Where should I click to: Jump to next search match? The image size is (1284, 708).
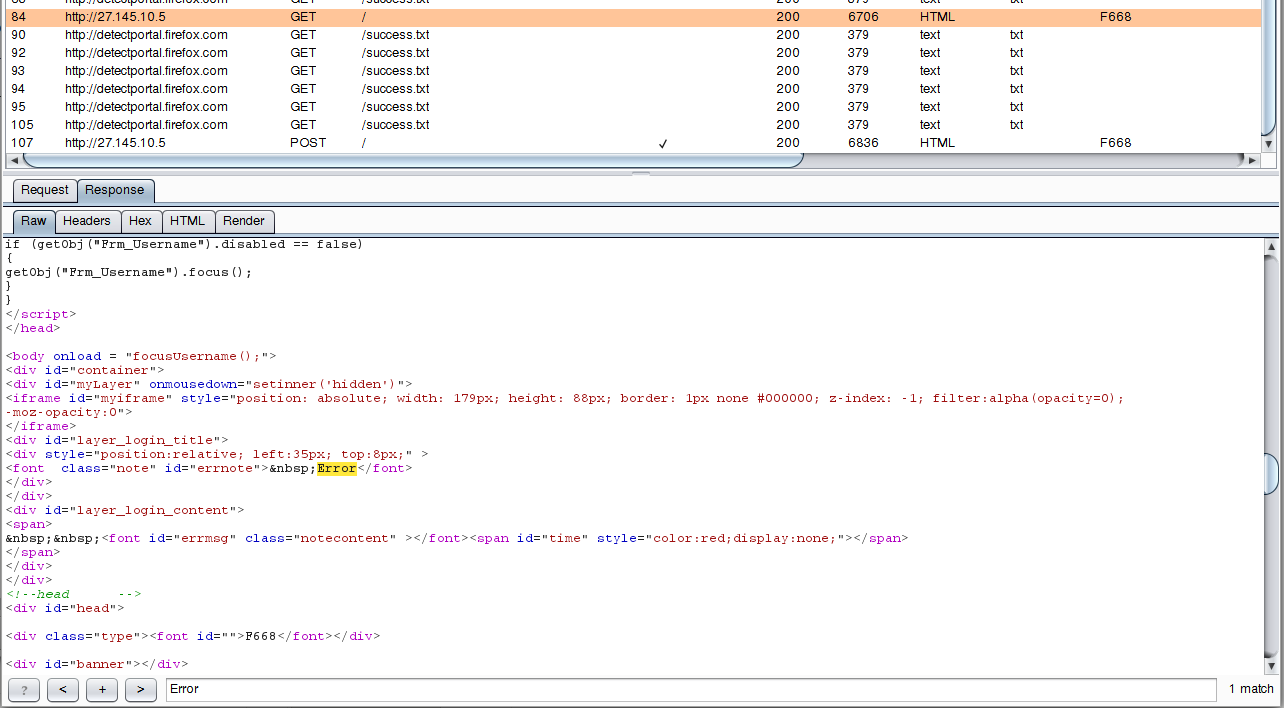click(140, 689)
